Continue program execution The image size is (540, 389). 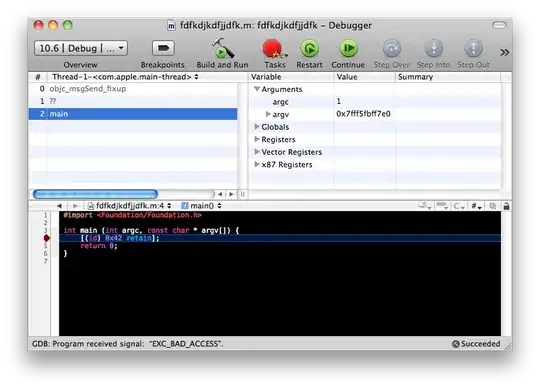349,49
